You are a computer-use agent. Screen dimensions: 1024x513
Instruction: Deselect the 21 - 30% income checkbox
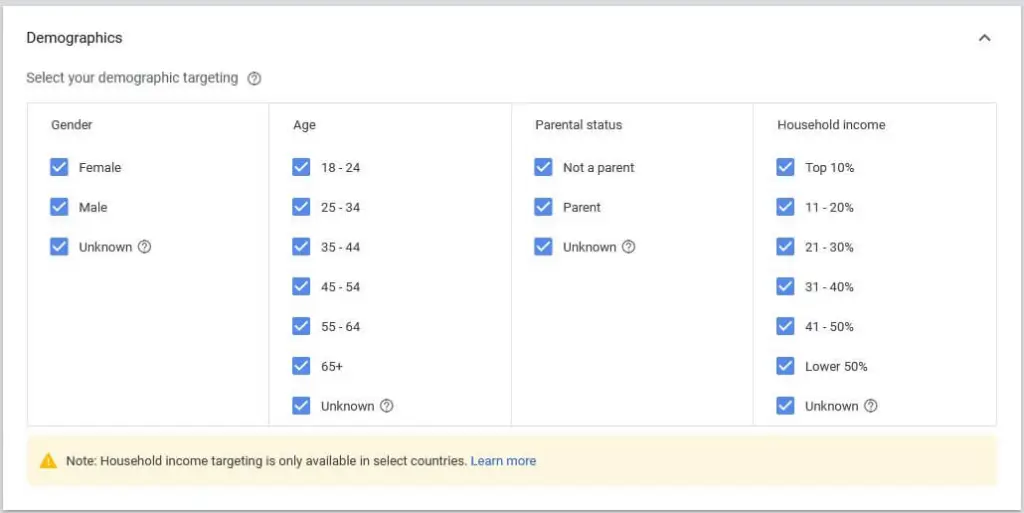point(785,247)
